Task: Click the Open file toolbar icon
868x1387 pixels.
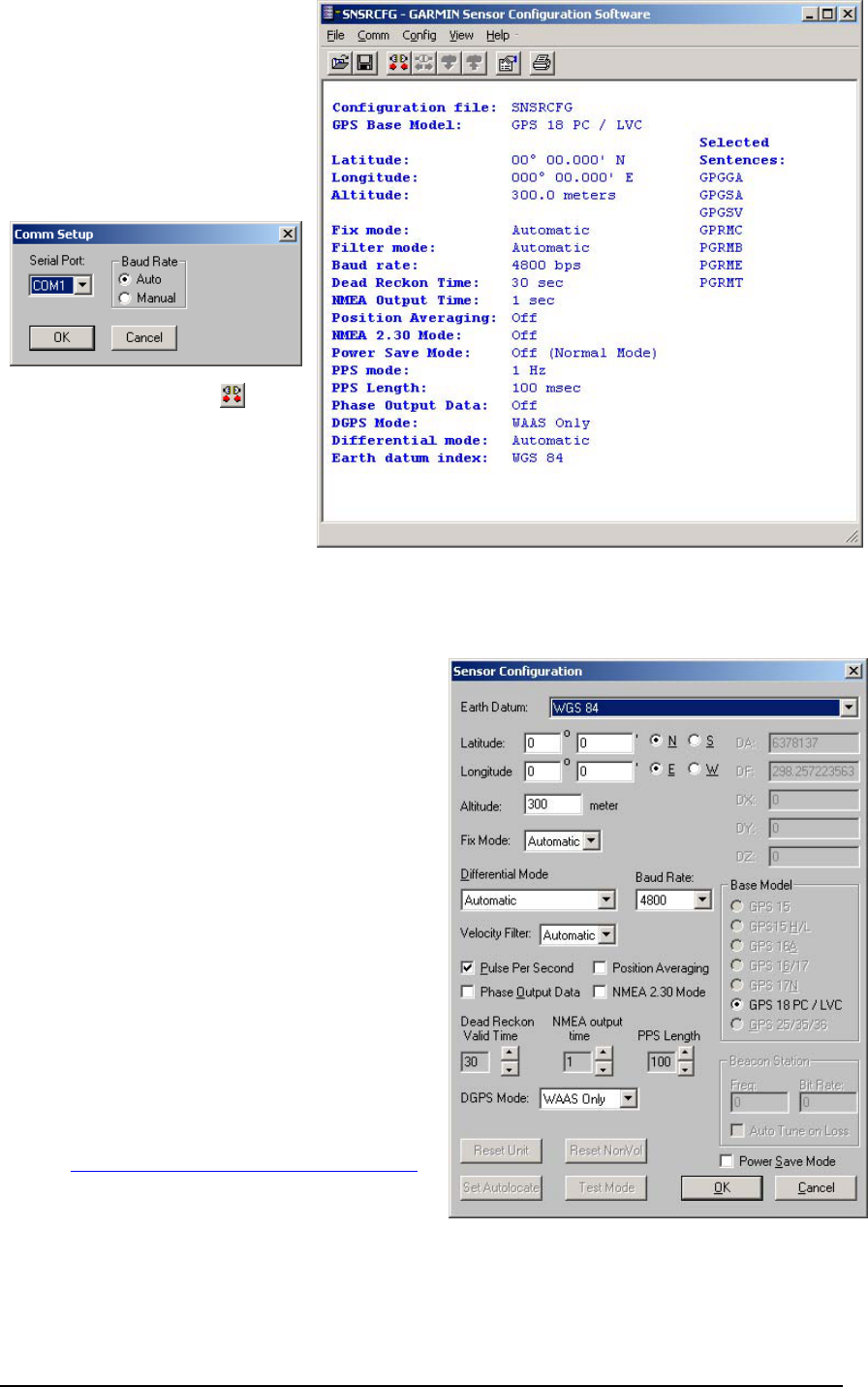Action: (x=339, y=64)
